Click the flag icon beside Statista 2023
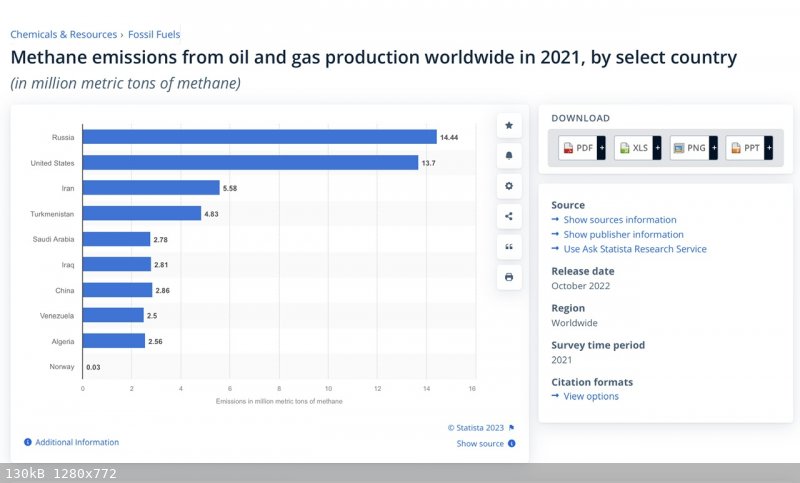Screen dimensions: 800x483 pyautogui.click(x=512, y=428)
